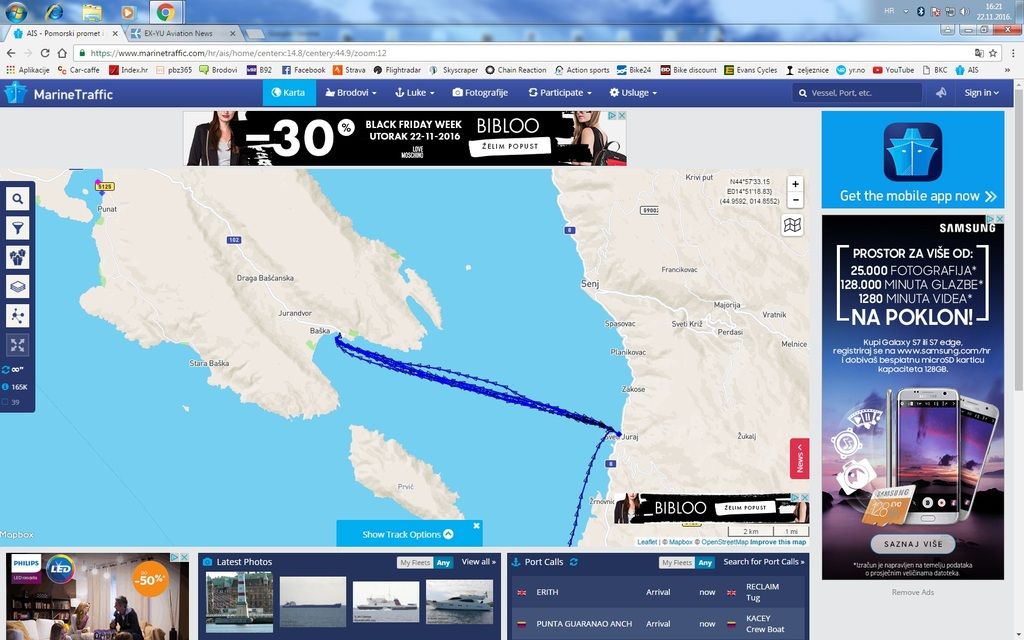Open the Brodovi dropdown menu
The height and width of the screenshot is (640, 1024).
351,93
